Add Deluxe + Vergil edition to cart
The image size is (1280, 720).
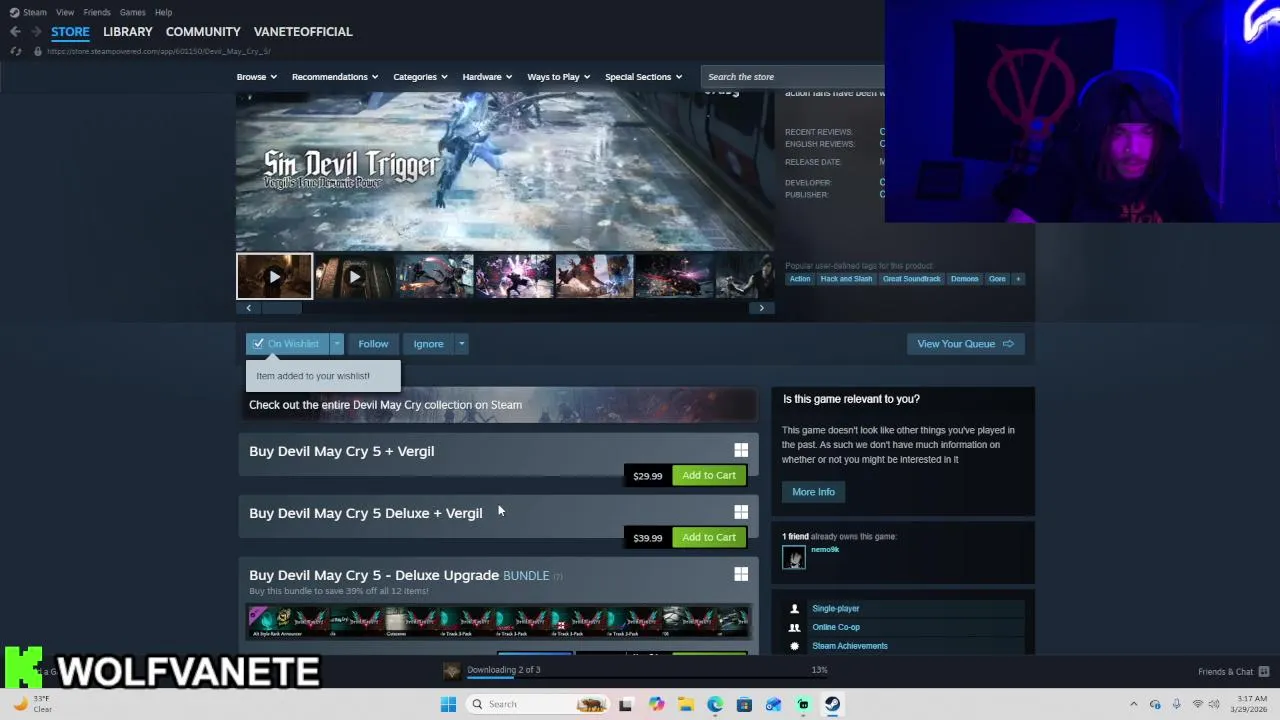(709, 537)
